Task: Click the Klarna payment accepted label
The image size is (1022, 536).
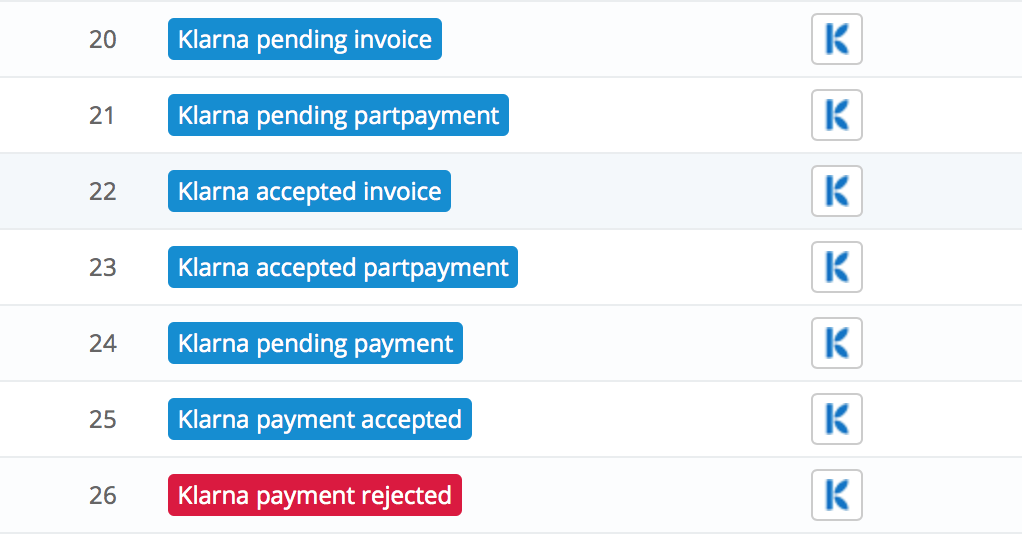Action: coord(320,419)
